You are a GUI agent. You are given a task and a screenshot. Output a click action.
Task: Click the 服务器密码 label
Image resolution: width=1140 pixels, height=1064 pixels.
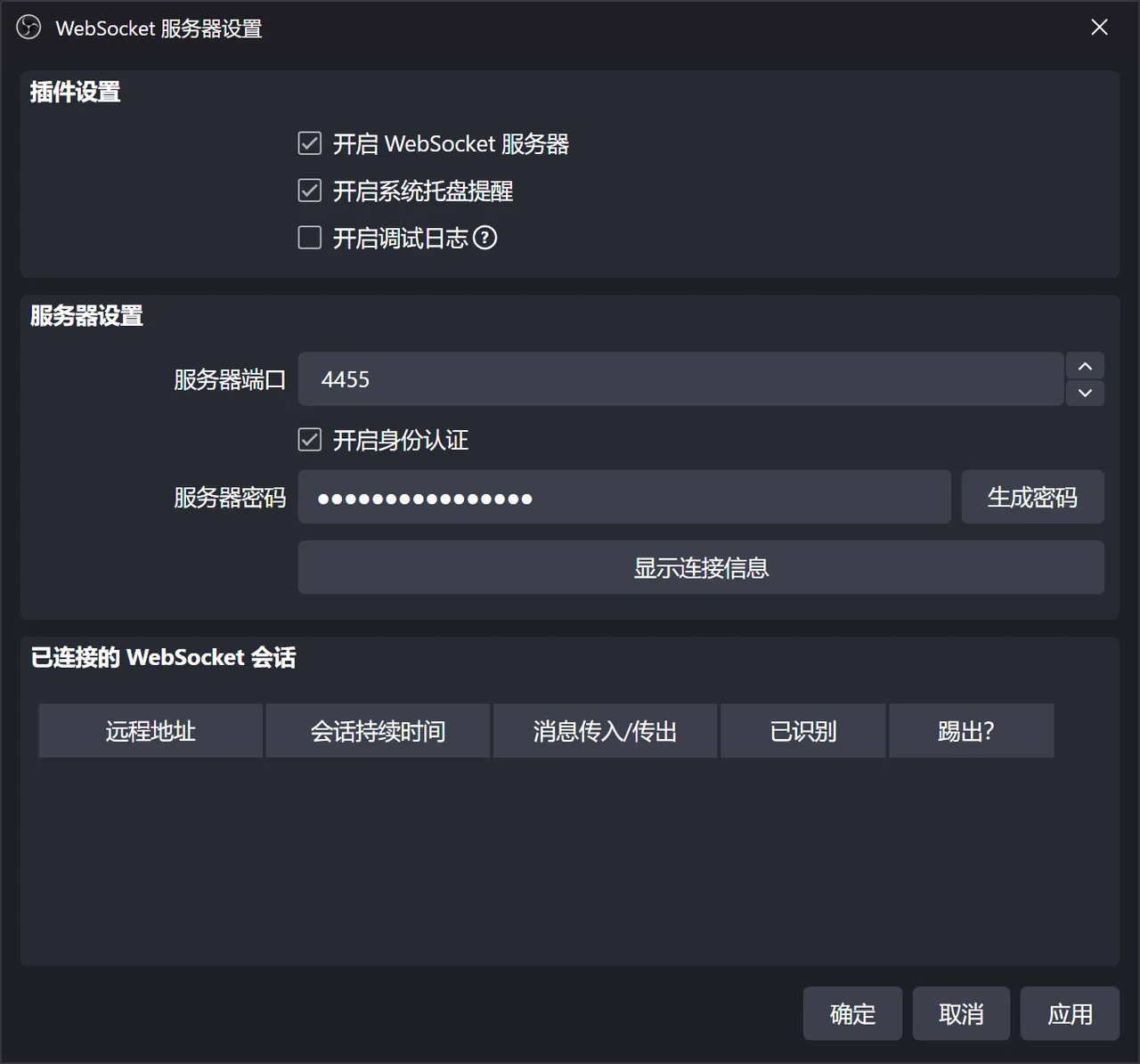(x=230, y=497)
